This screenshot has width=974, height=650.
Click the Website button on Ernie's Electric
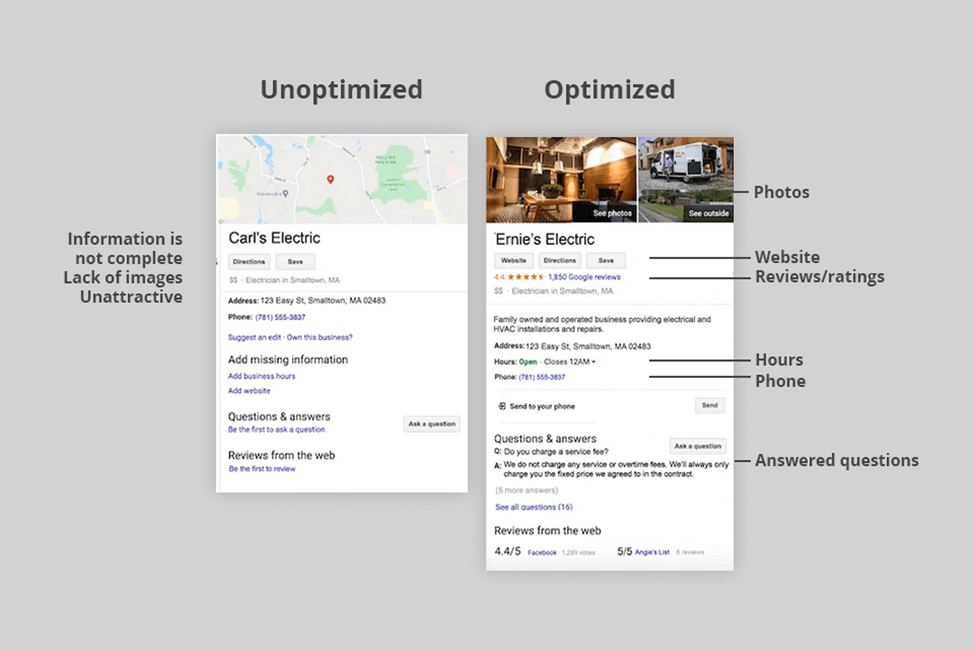[x=514, y=260]
